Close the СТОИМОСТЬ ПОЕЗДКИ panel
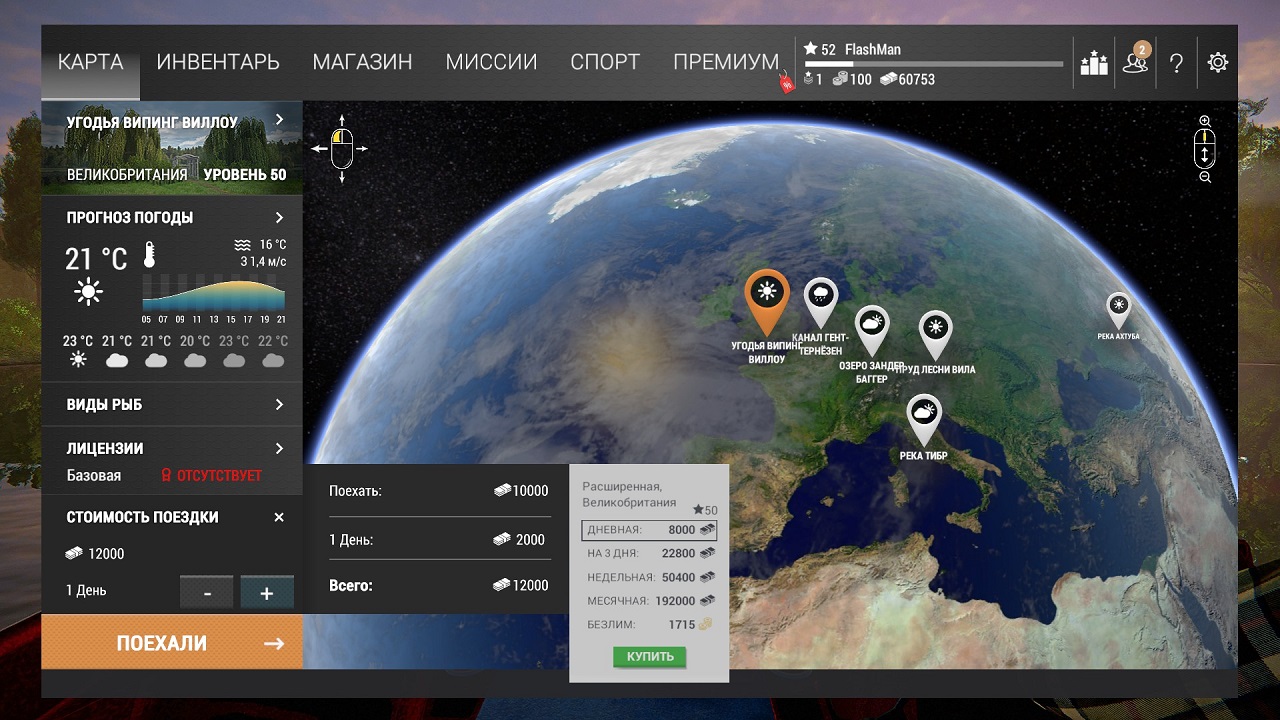1280x720 pixels. pyautogui.click(x=279, y=517)
